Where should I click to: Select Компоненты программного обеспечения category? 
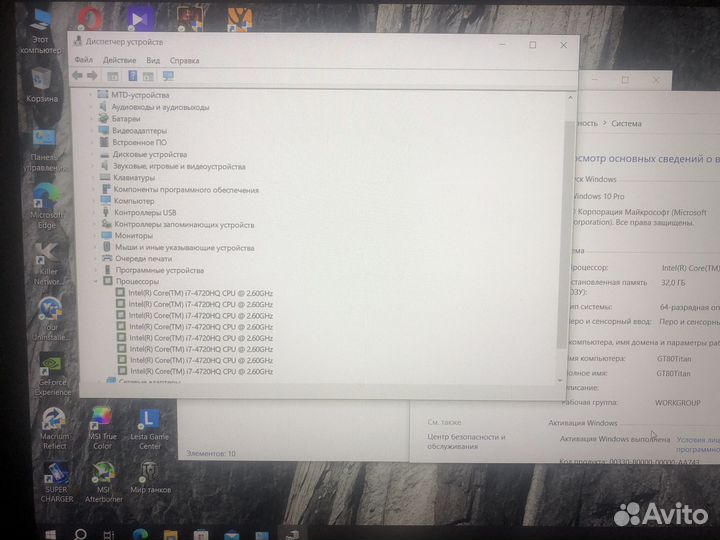click(186, 190)
